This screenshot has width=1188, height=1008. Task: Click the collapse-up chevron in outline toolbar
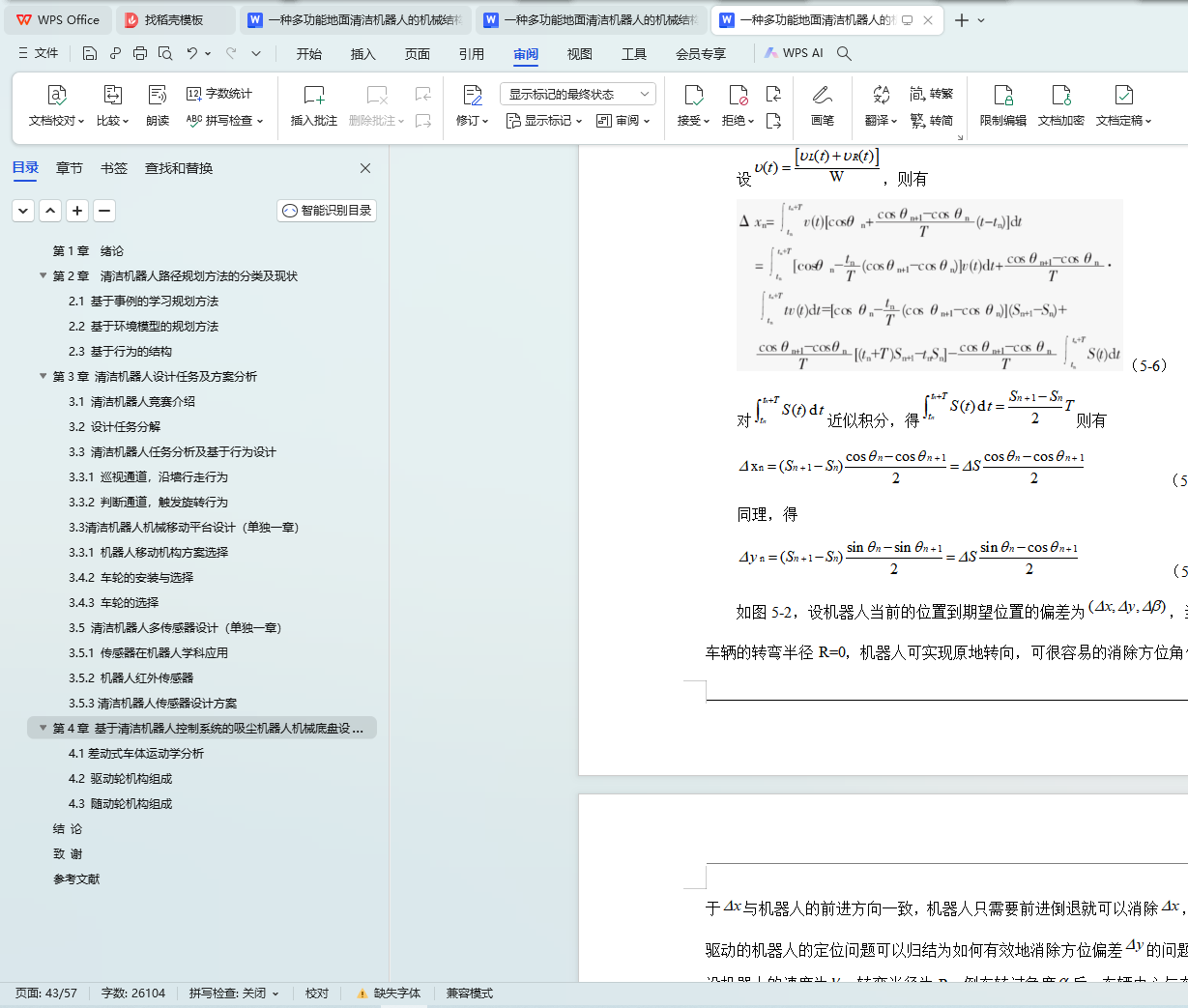[x=50, y=211]
